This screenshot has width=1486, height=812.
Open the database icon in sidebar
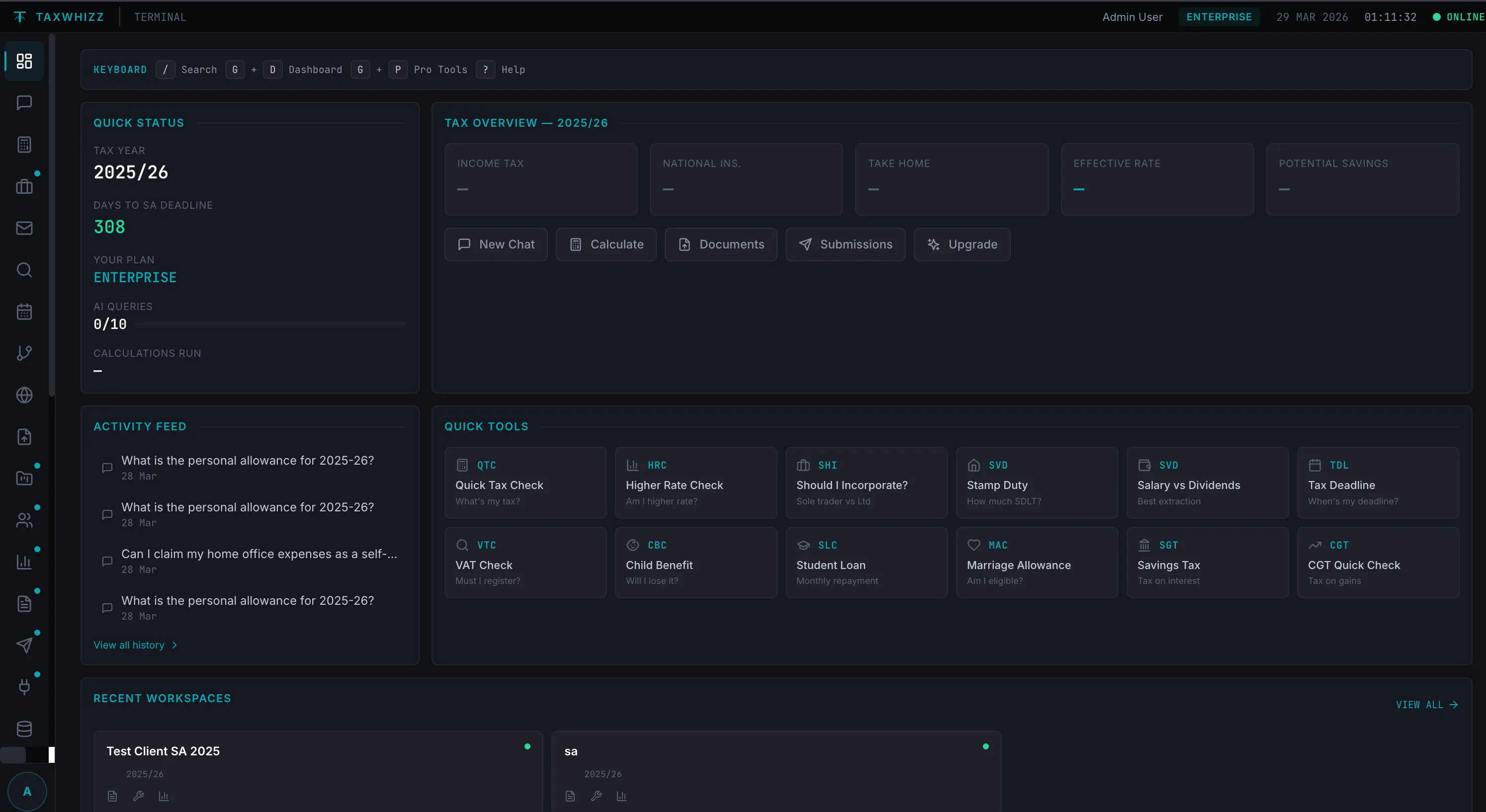pyautogui.click(x=24, y=729)
